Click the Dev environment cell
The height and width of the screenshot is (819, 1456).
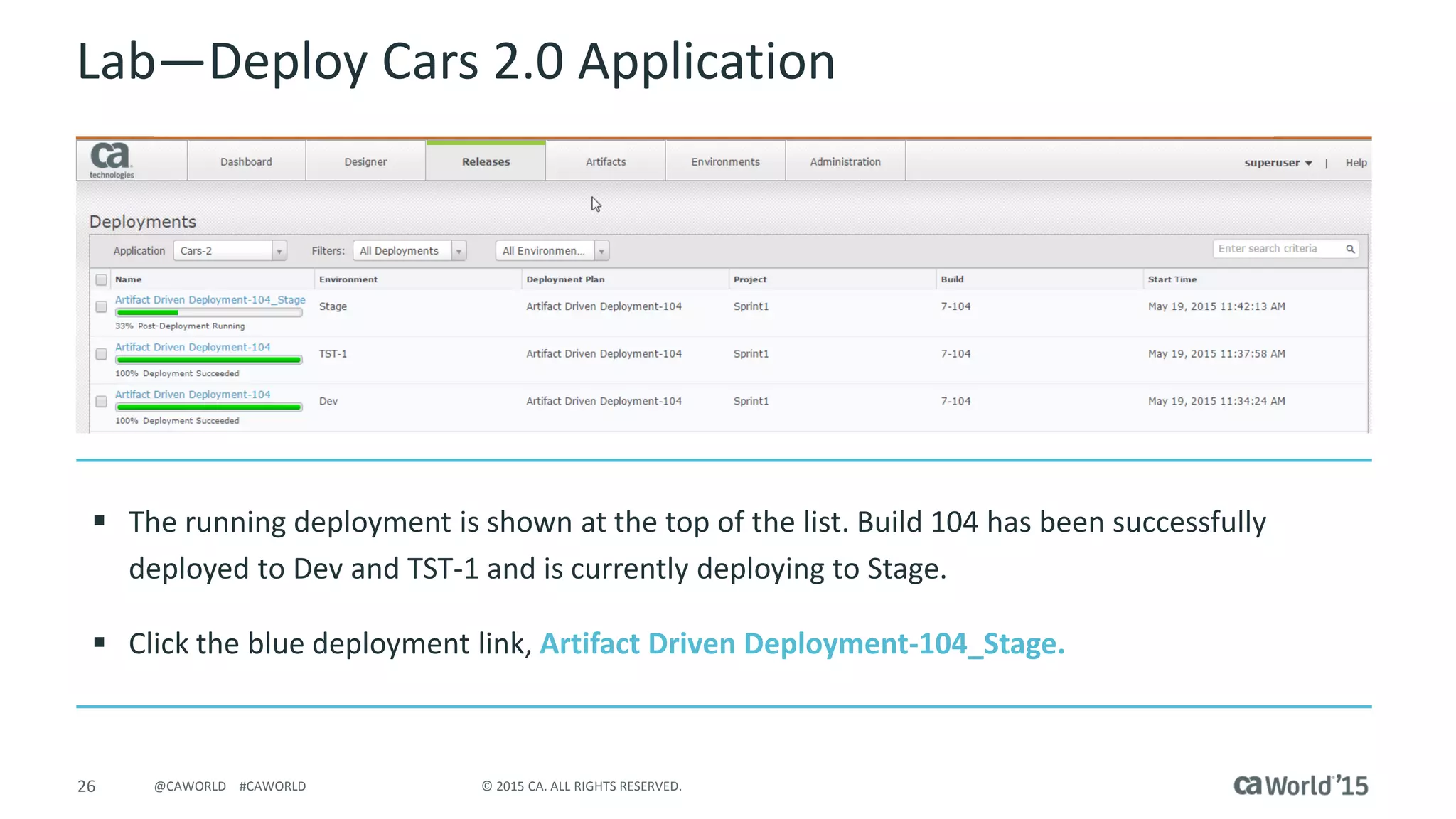(328, 402)
